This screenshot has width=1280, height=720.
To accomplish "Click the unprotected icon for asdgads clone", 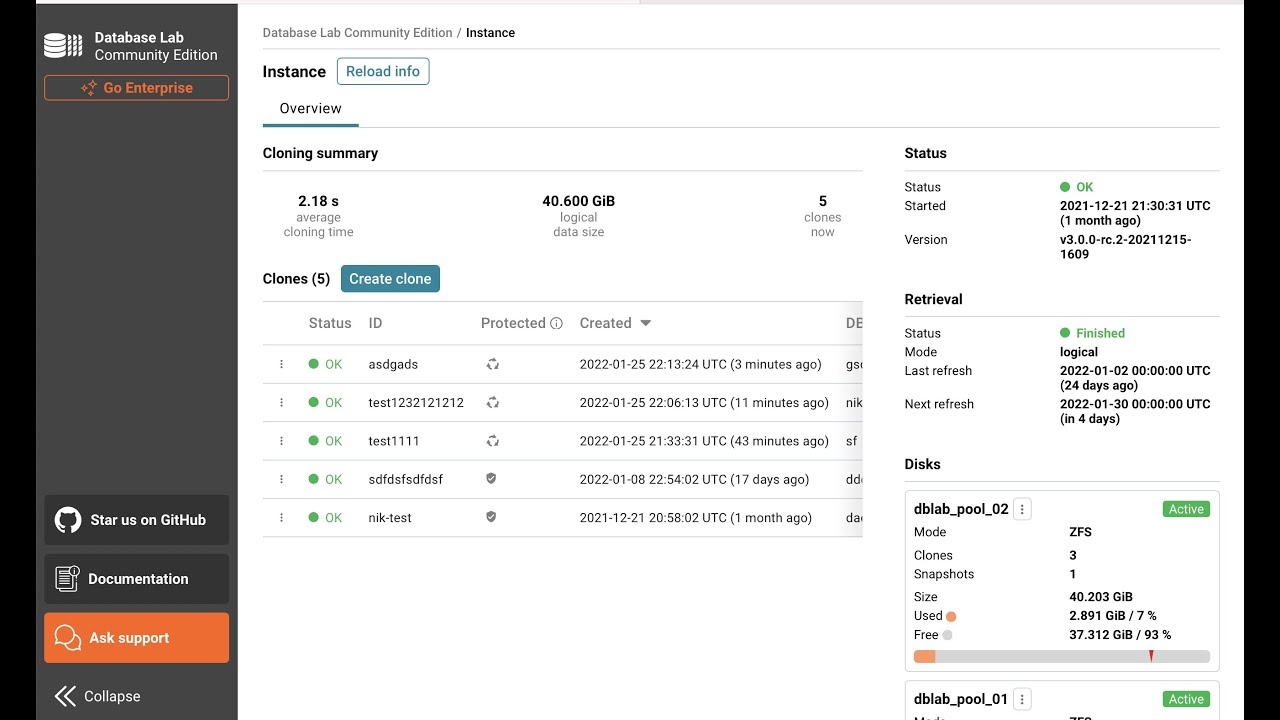I will coord(492,364).
